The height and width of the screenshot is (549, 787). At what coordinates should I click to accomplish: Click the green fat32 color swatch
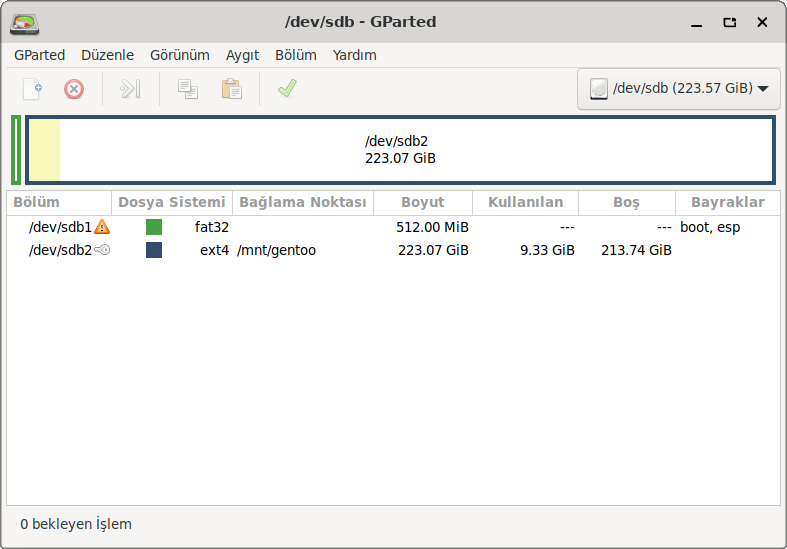[154, 227]
